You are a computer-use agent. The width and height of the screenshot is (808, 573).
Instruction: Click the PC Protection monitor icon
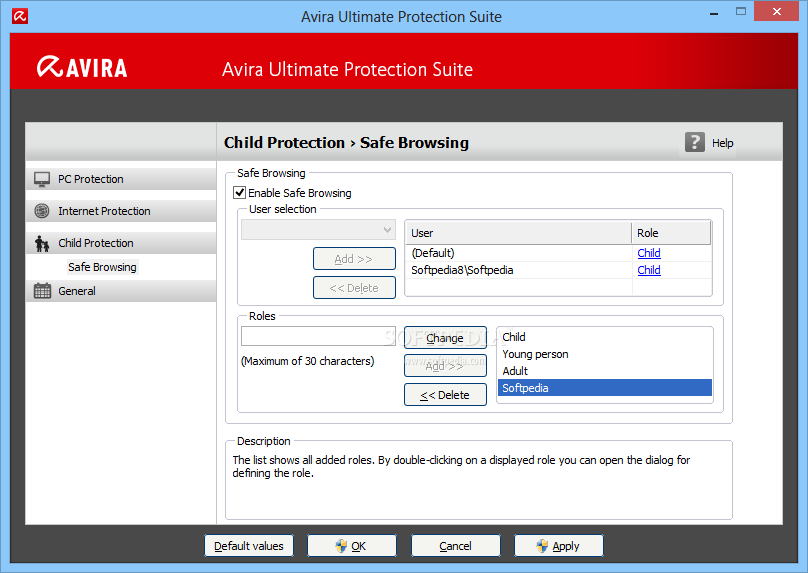tap(42, 179)
